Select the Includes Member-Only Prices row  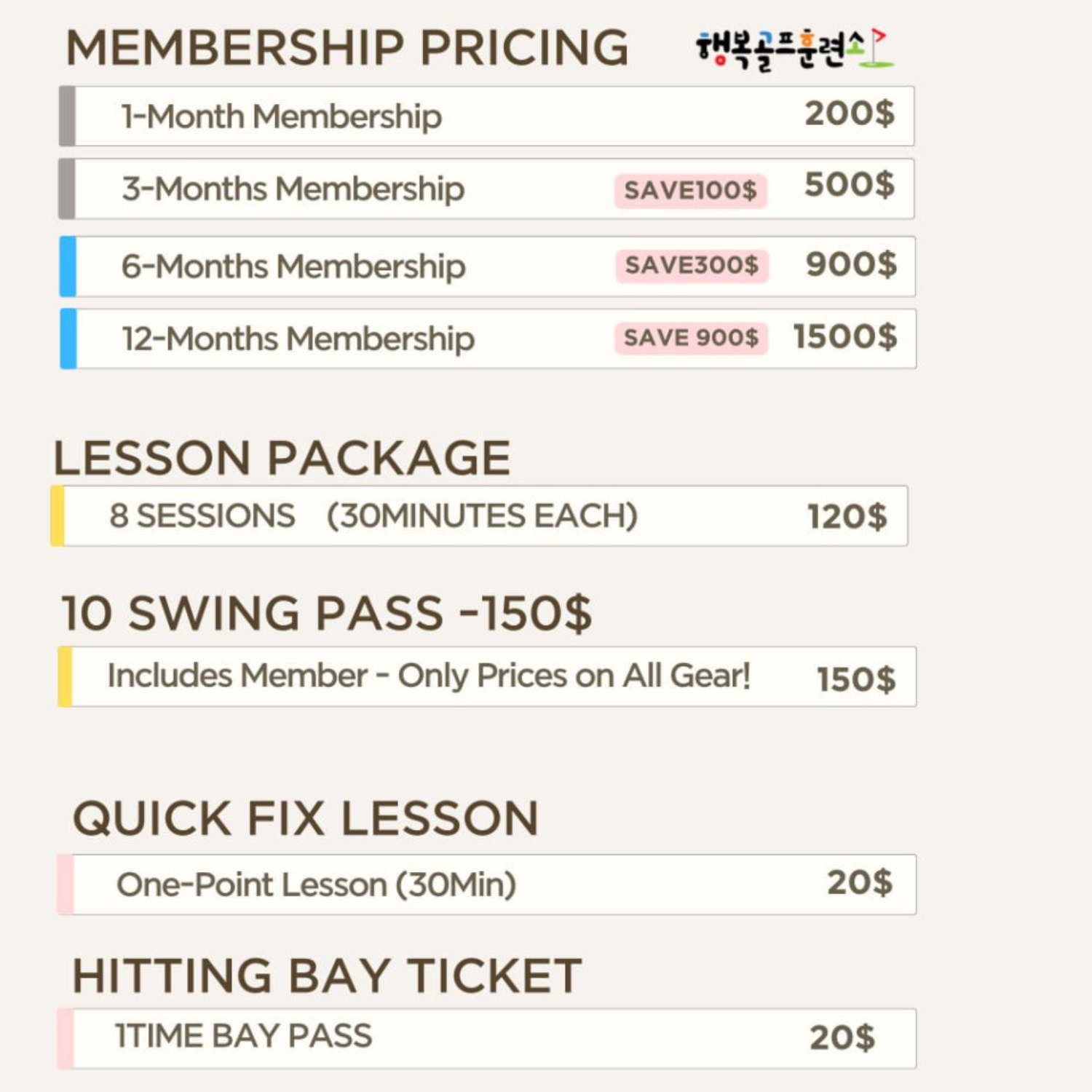(x=487, y=676)
